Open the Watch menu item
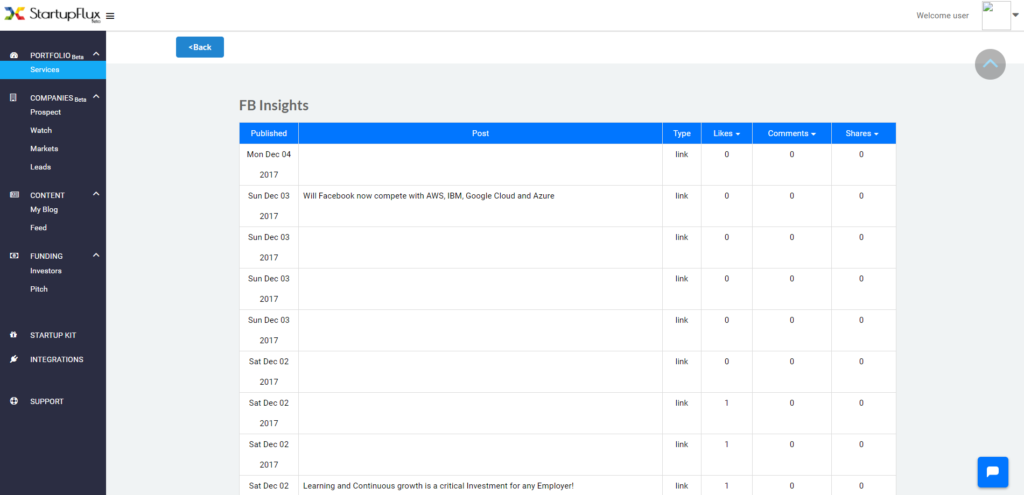 (x=41, y=131)
